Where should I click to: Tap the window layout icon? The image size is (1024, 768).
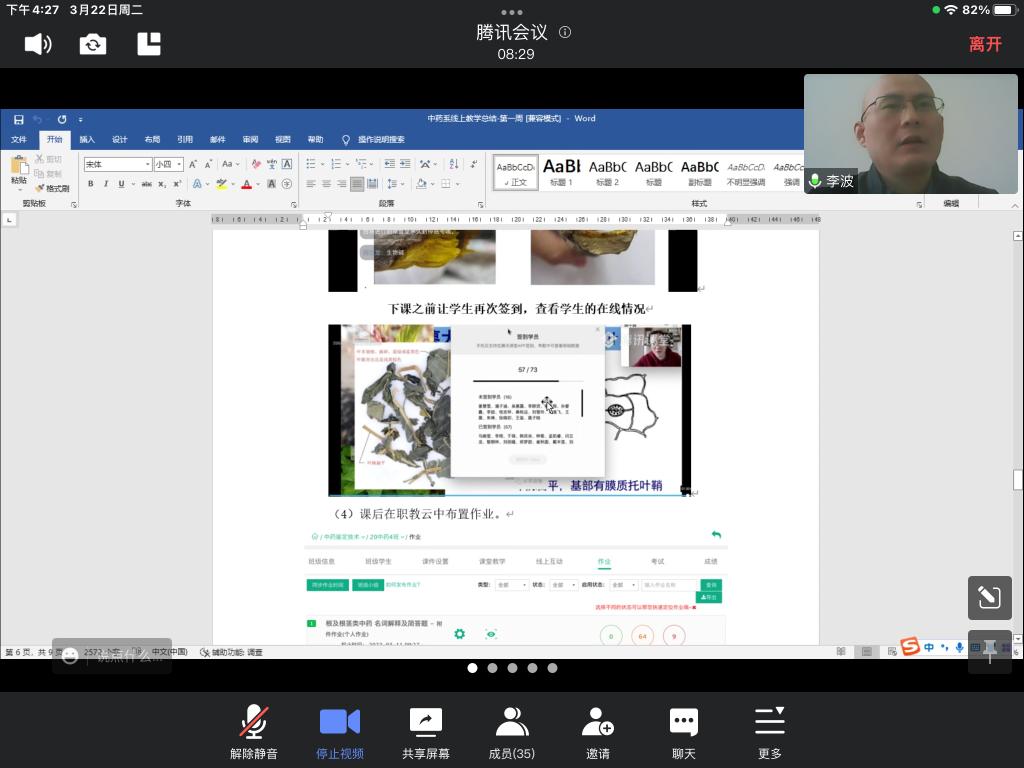[x=149, y=44]
